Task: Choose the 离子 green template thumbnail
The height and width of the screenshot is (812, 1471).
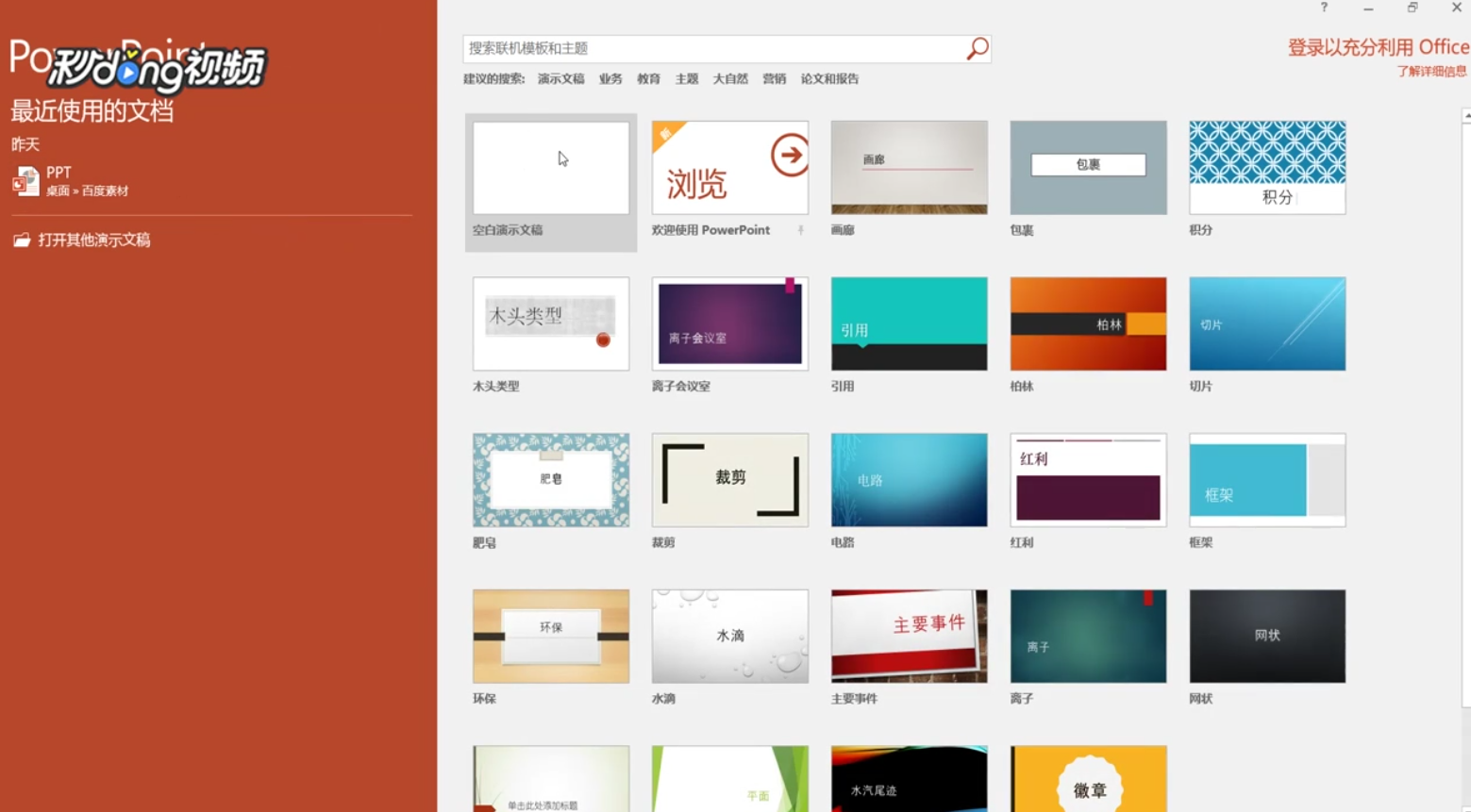Action: coord(1088,637)
